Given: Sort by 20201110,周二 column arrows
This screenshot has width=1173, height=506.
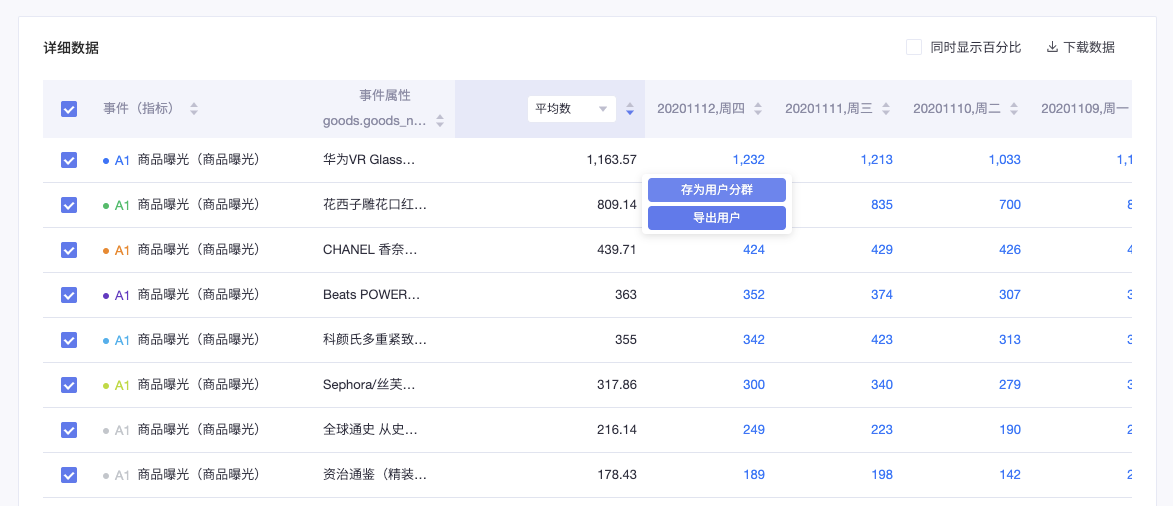Looking at the screenshot, I should pos(1014,109).
